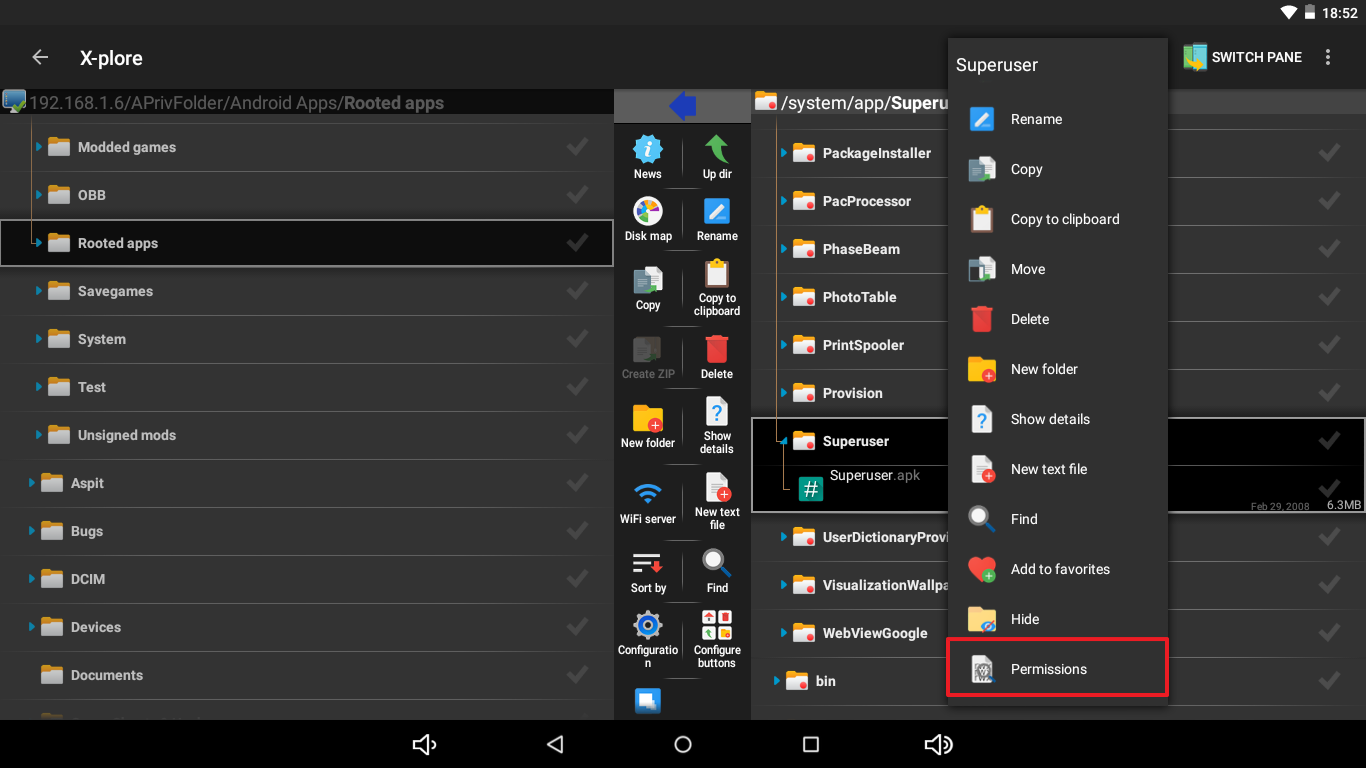The width and height of the screenshot is (1366, 768).
Task: Select the WebViewGoogle folder row
Action: (1058, 633)
